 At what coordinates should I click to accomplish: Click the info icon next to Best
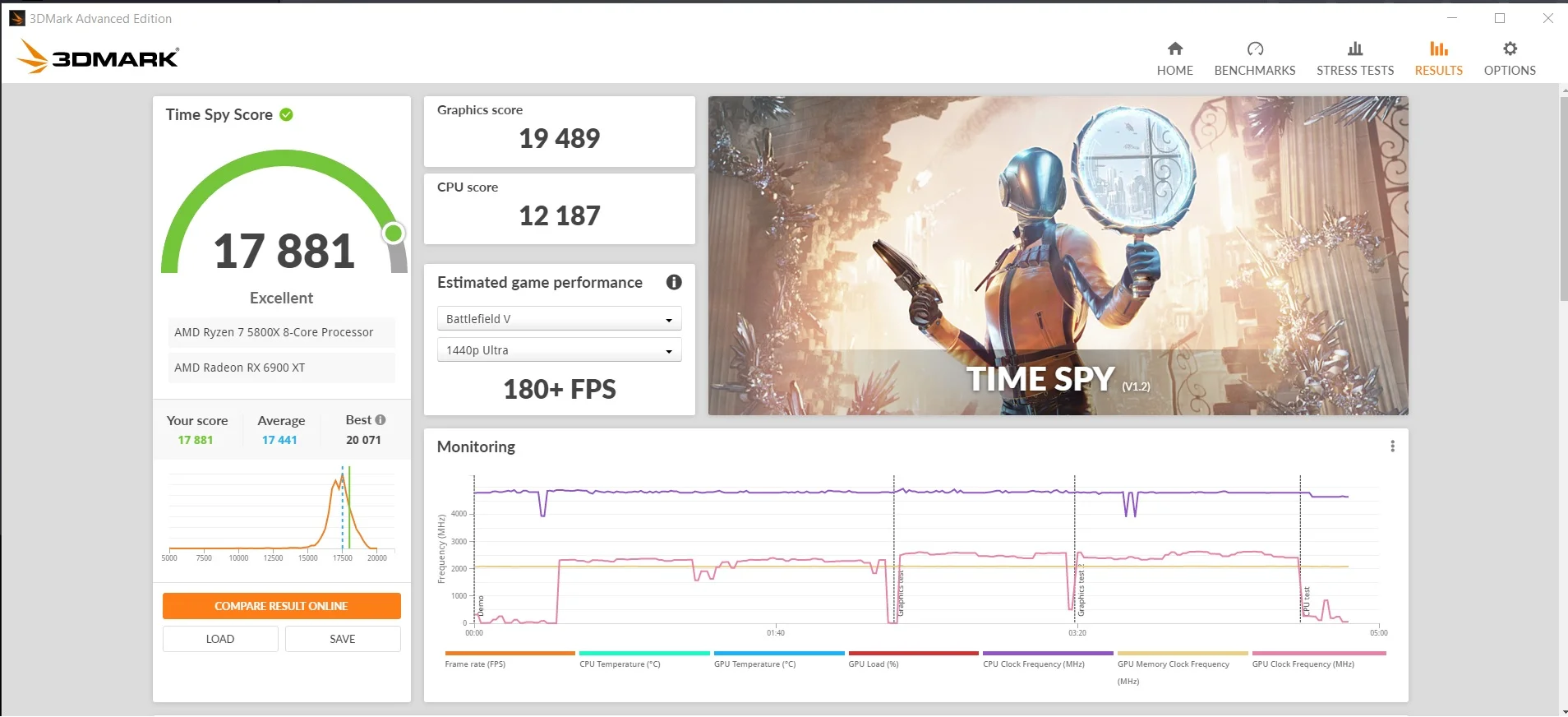click(x=380, y=419)
